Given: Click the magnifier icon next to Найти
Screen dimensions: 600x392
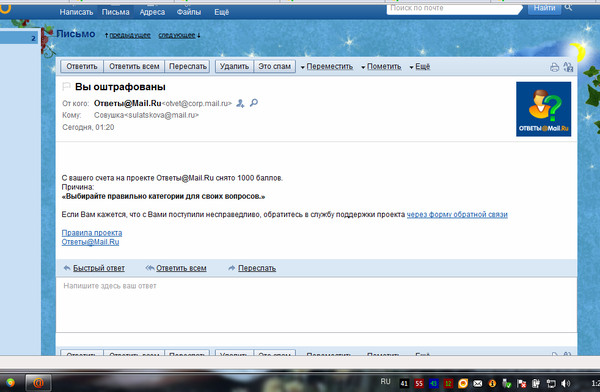Looking at the screenshot, I should click(x=568, y=7).
